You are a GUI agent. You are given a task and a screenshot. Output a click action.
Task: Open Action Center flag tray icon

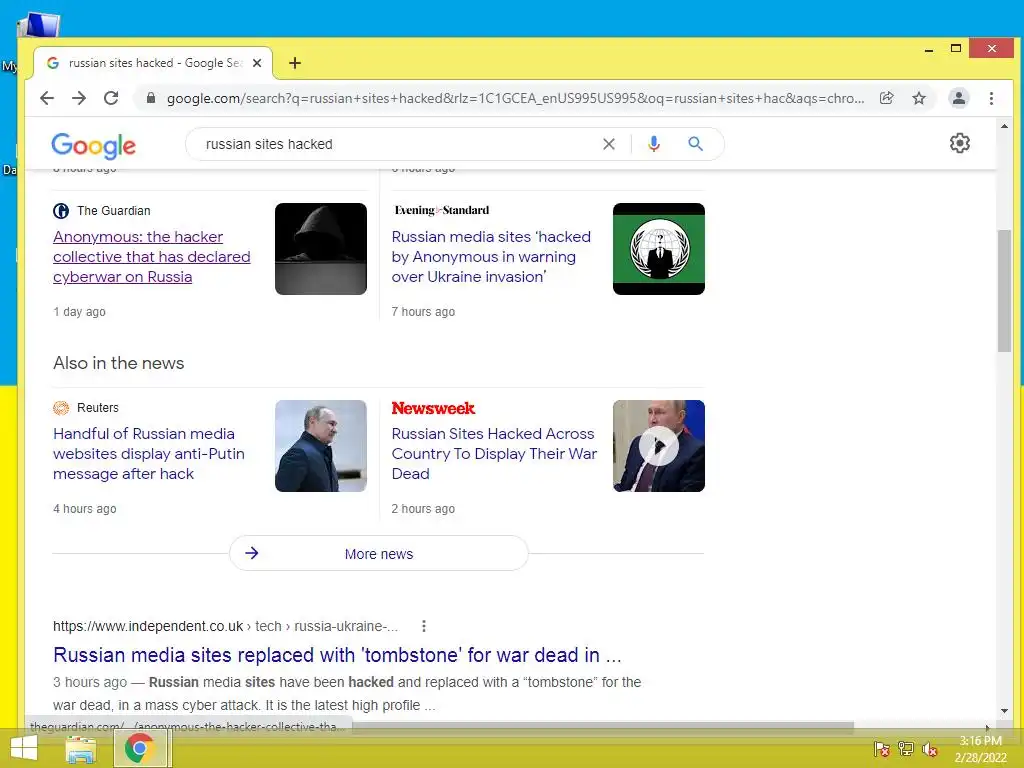[x=881, y=748]
